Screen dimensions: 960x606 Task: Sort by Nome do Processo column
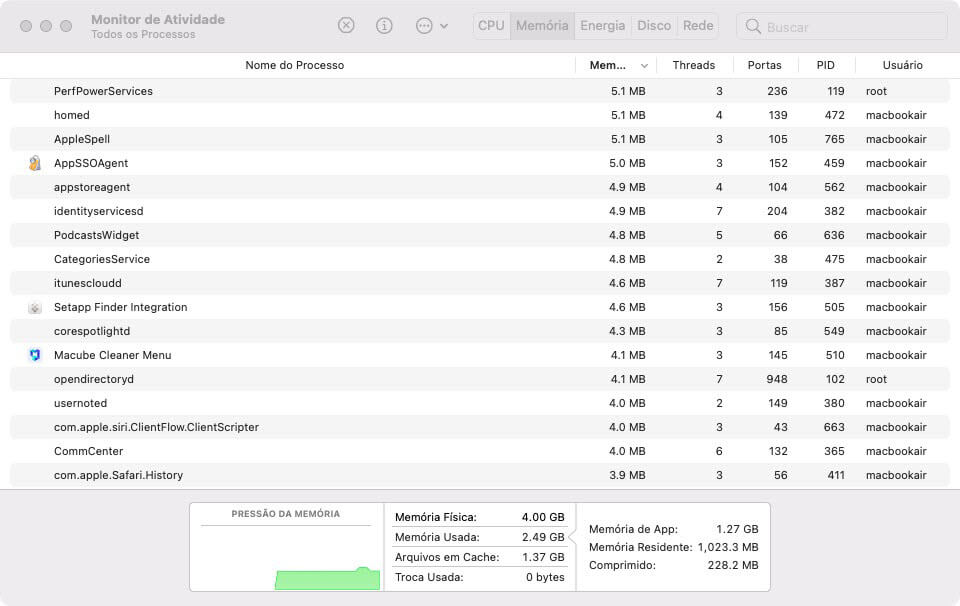coord(294,65)
